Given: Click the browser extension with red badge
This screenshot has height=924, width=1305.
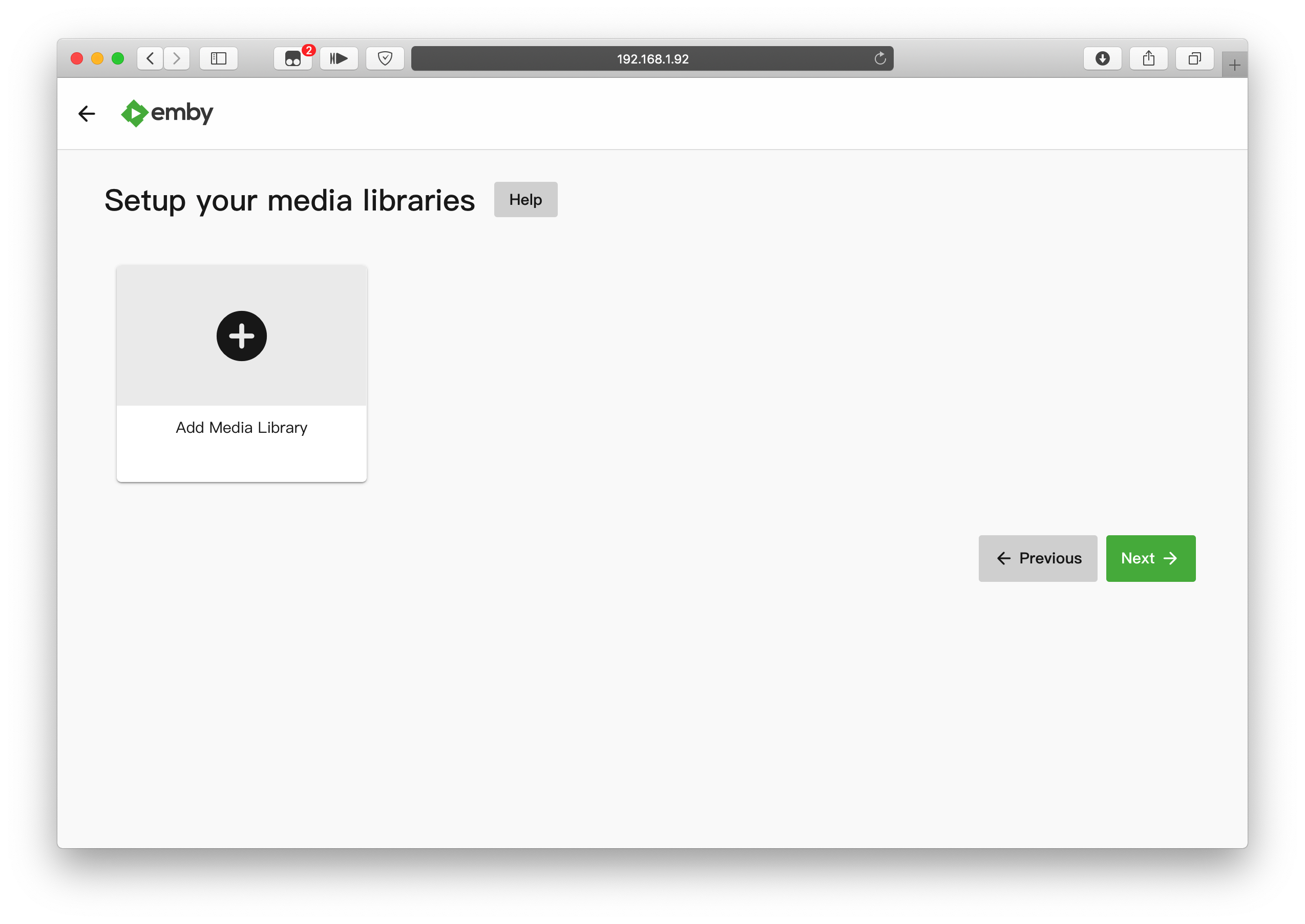Looking at the screenshot, I should (293, 58).
